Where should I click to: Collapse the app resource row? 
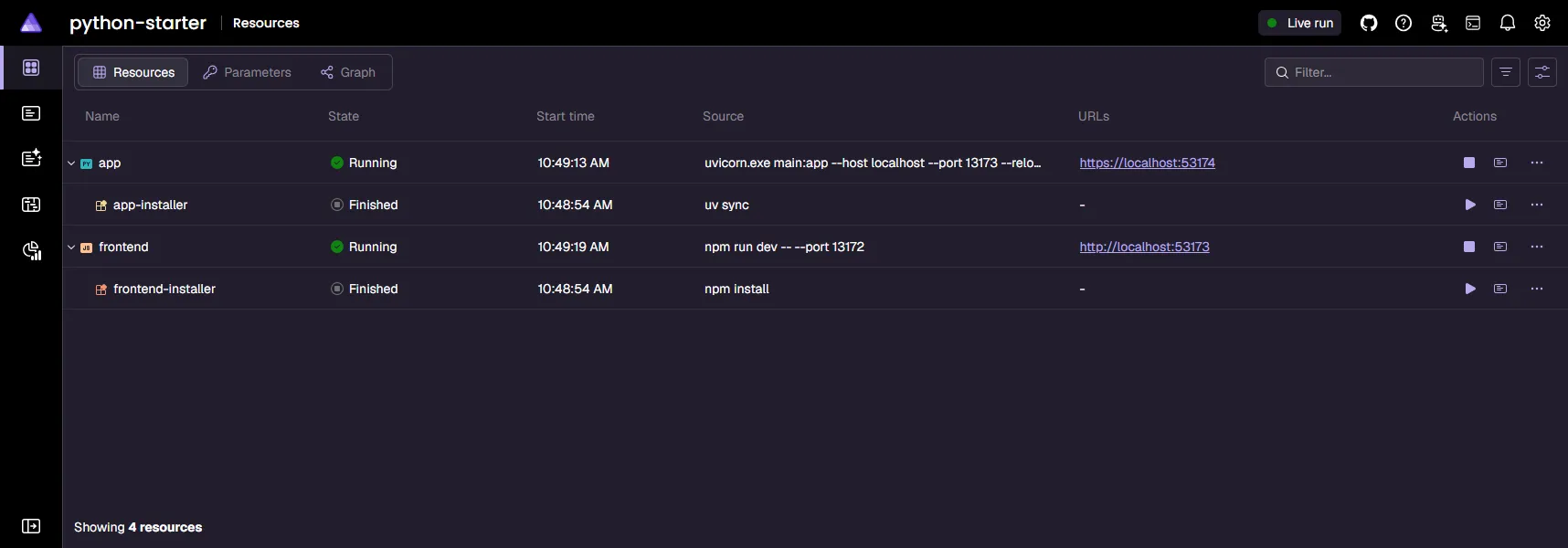click(x=71, y=163)
